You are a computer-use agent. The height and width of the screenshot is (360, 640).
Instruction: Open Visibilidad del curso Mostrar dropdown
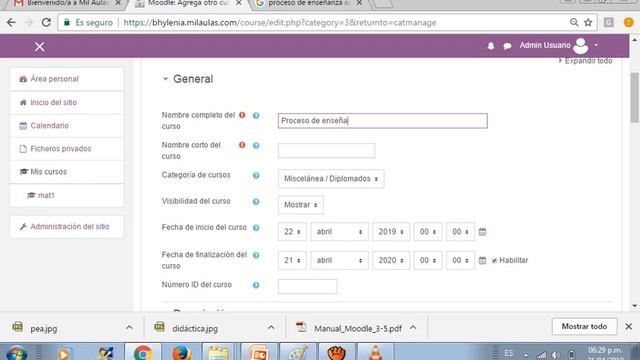301,205
